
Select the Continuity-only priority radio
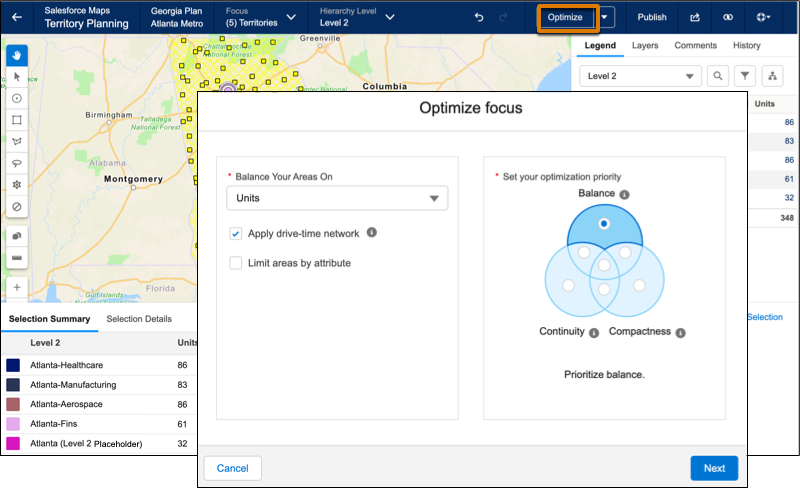point(568,285)
